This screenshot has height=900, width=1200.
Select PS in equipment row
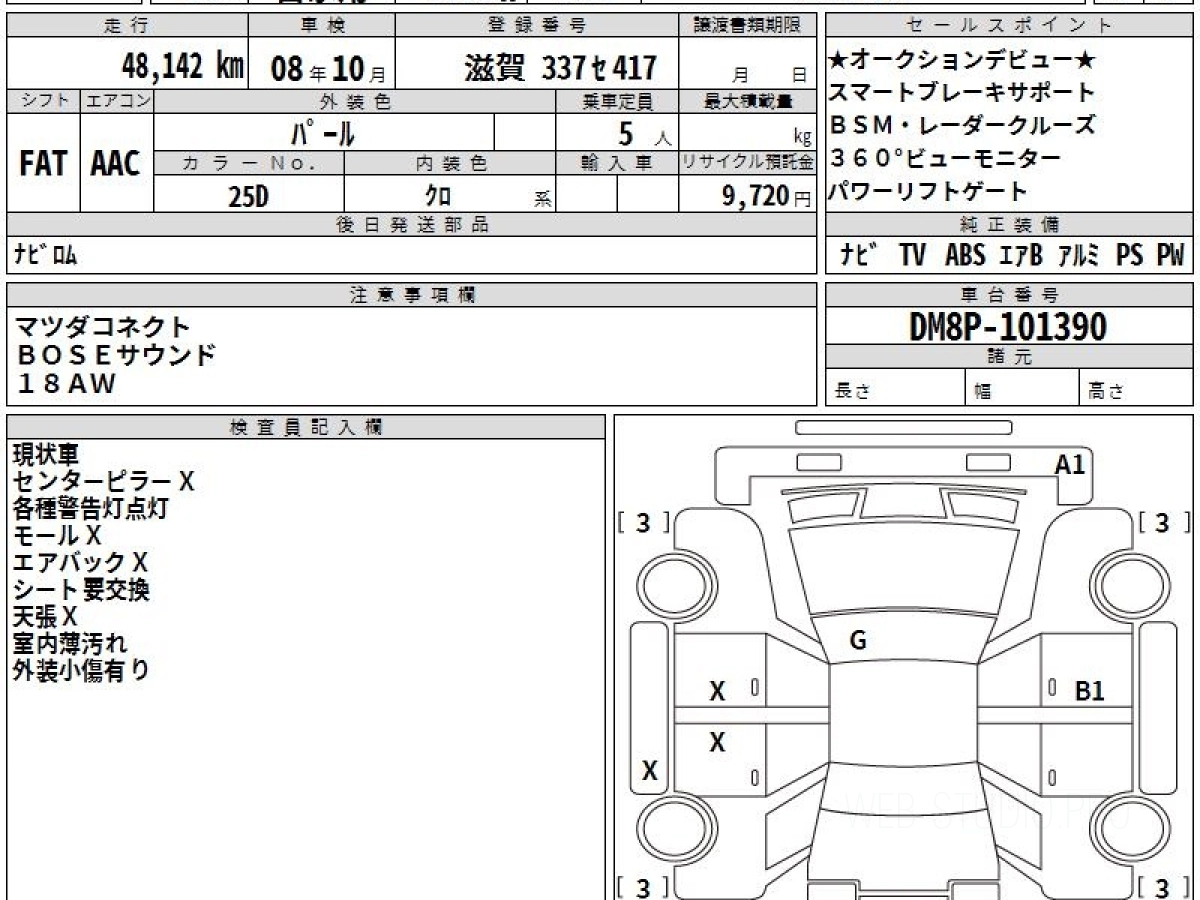[1130, 255]
